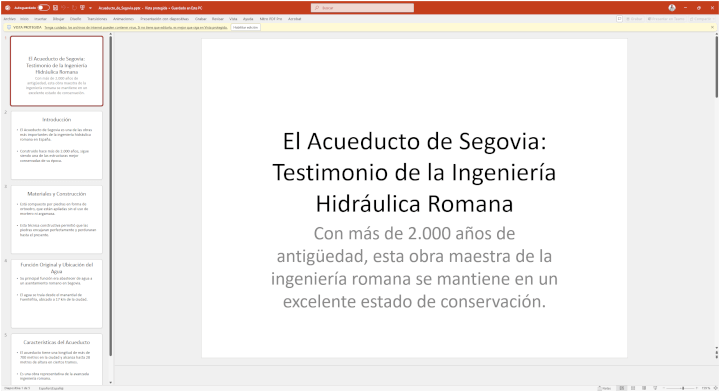Click the Save (floppy disk) icon
This screenshot has height=392, width=720.
tap(56, 7)
